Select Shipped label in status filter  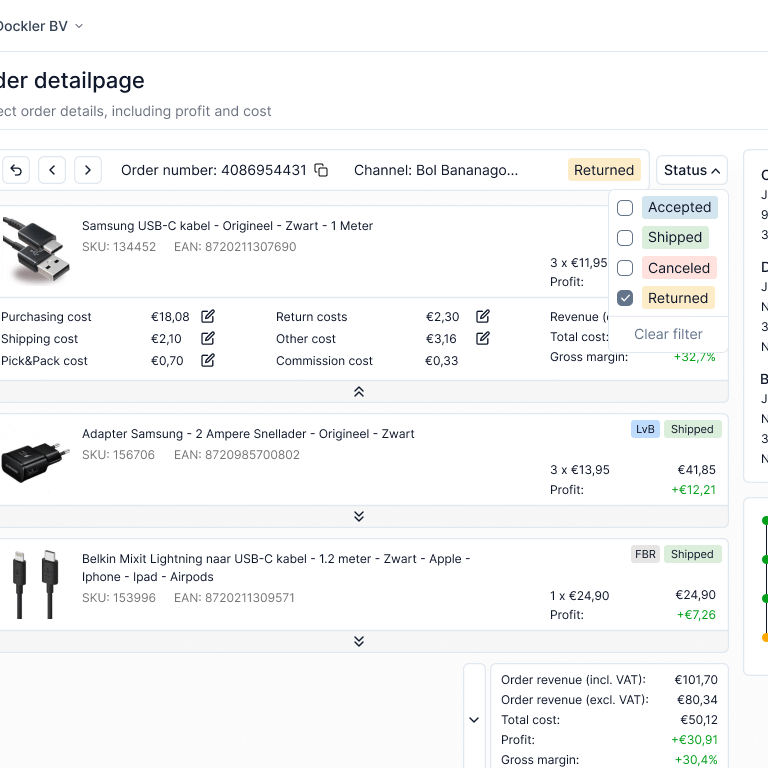point(675,237)
